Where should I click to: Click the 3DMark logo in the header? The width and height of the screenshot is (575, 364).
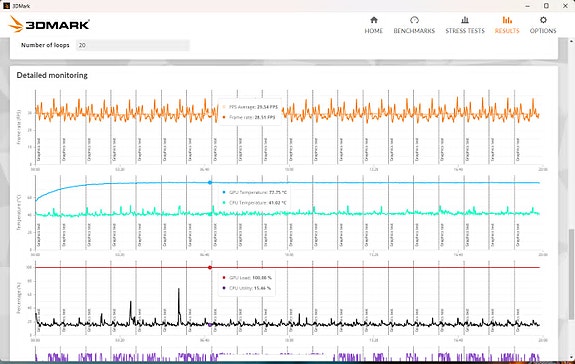point(49,24)
